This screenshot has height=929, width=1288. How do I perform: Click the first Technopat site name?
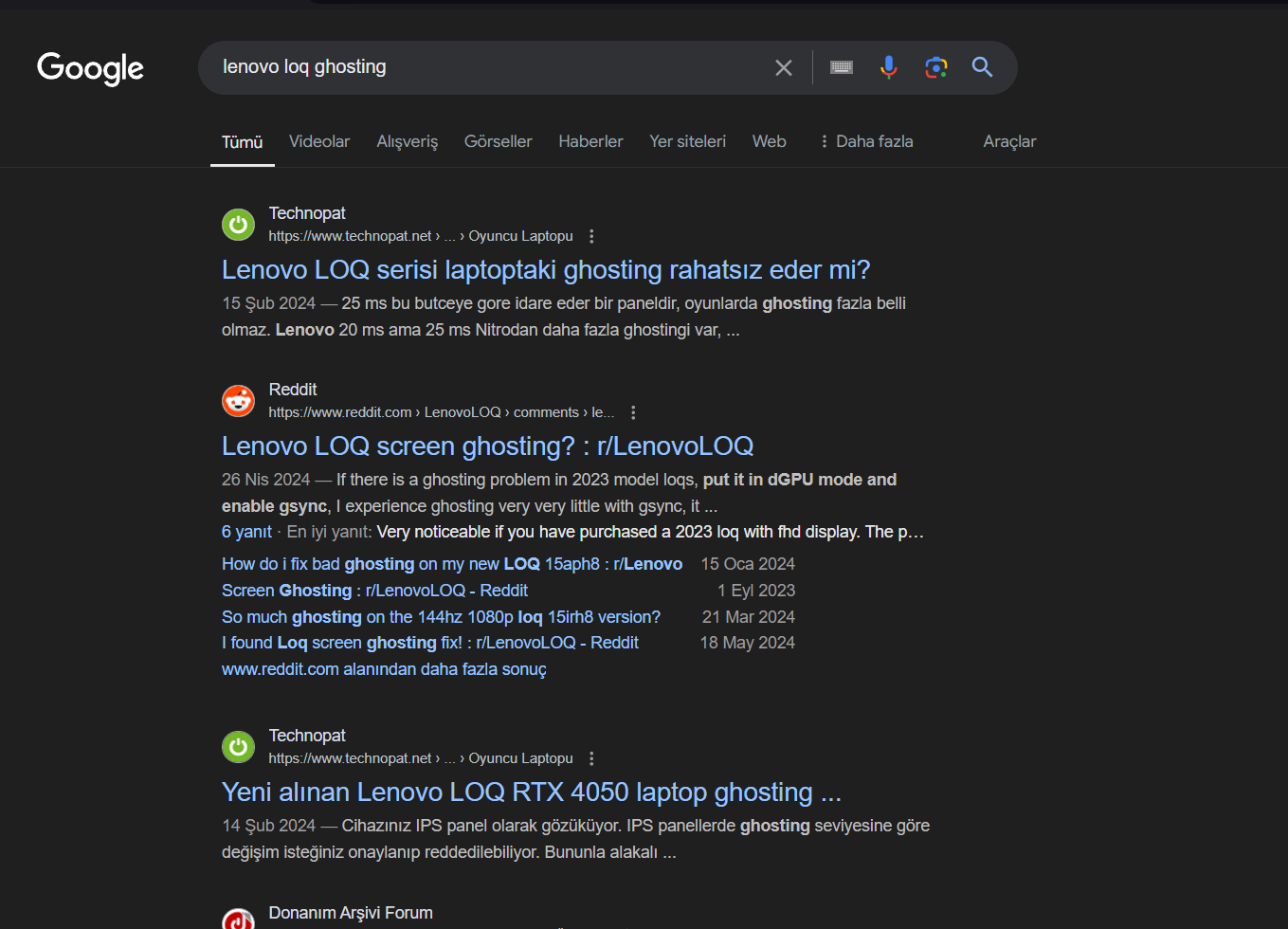[x=307, y=213]
